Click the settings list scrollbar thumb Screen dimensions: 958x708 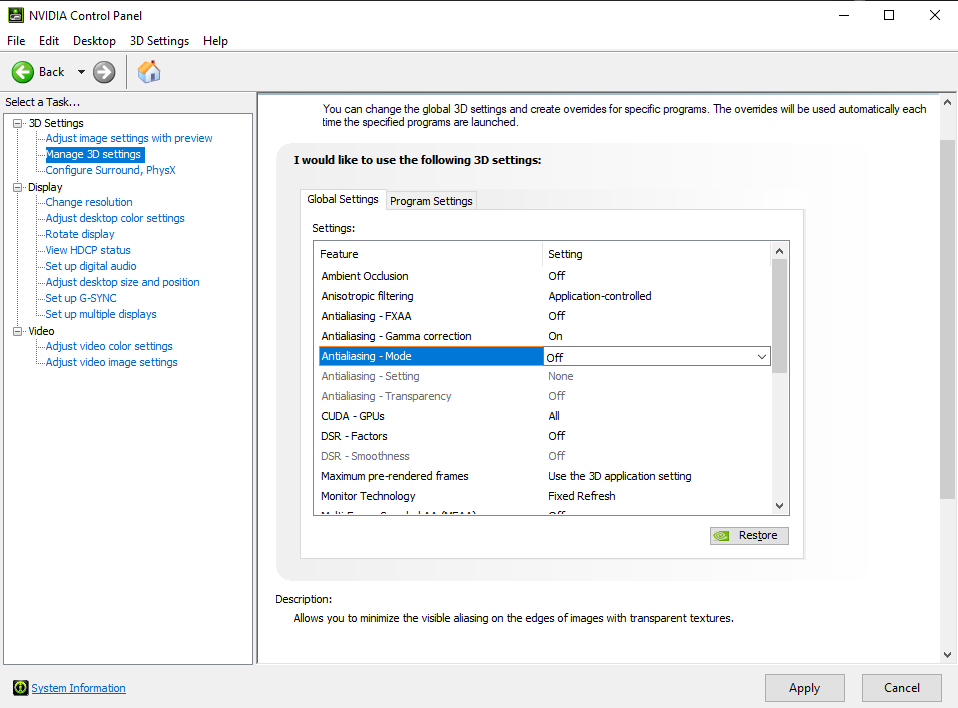[779, 316]
